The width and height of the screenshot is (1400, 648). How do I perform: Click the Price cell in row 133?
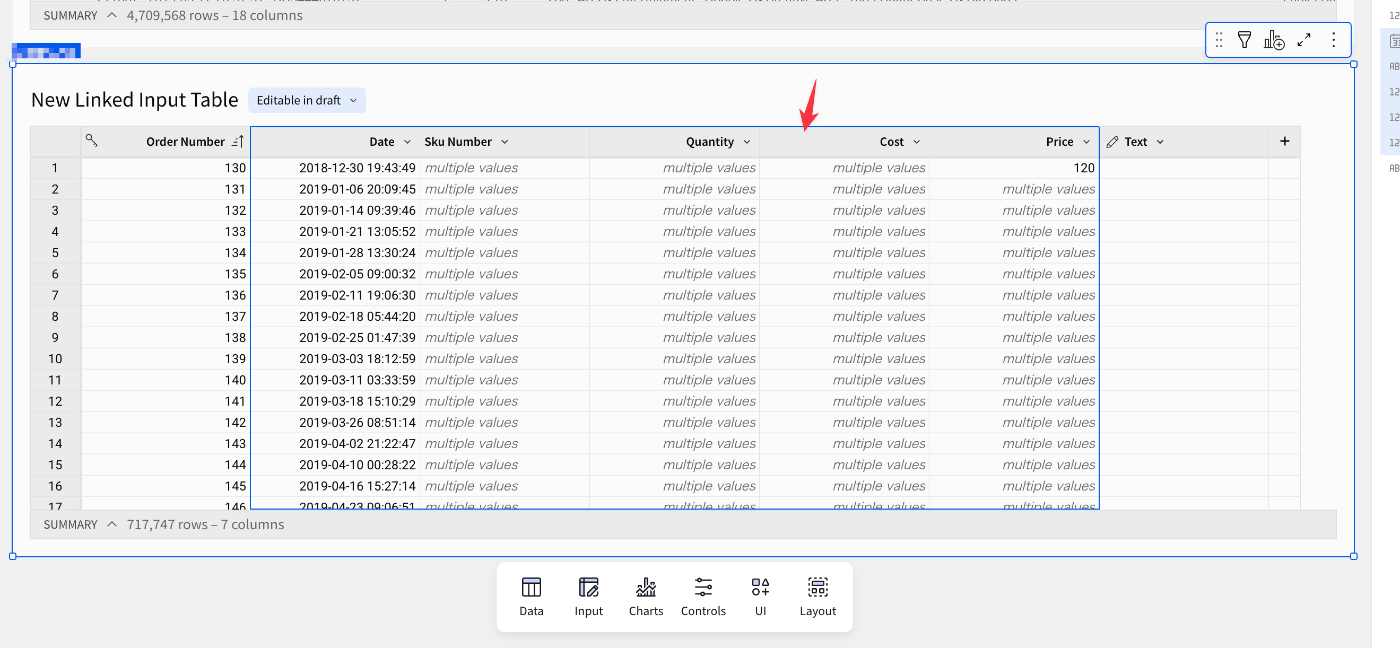coord(1014,232)
